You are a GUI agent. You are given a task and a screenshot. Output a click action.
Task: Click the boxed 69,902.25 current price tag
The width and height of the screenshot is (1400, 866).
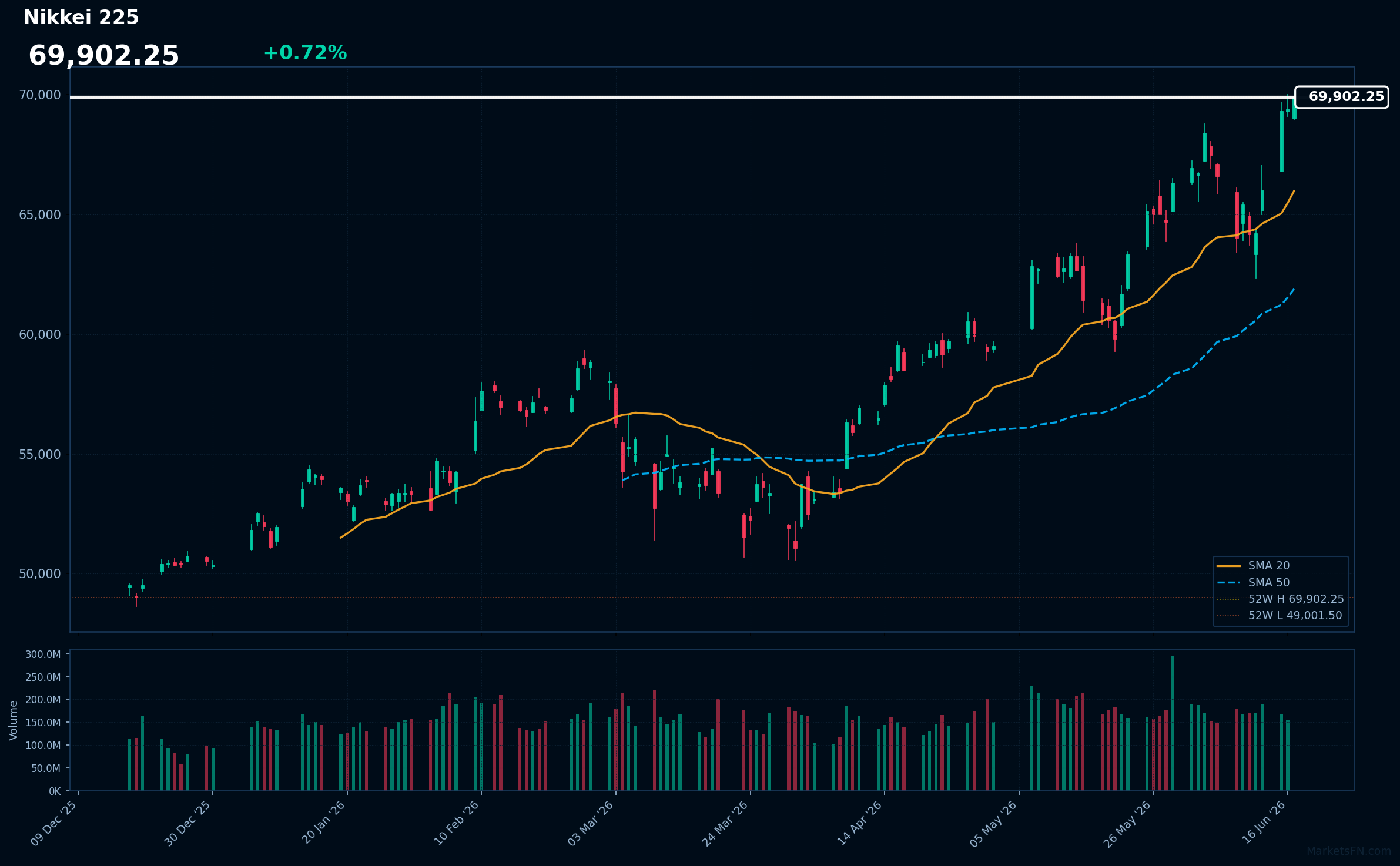pyautogui.click(x=1342, y=97)
